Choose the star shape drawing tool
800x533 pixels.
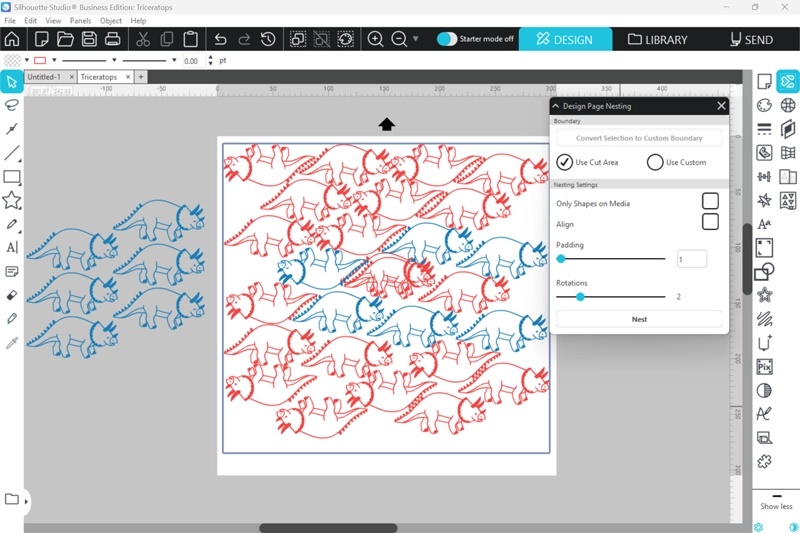click(12, 200)
